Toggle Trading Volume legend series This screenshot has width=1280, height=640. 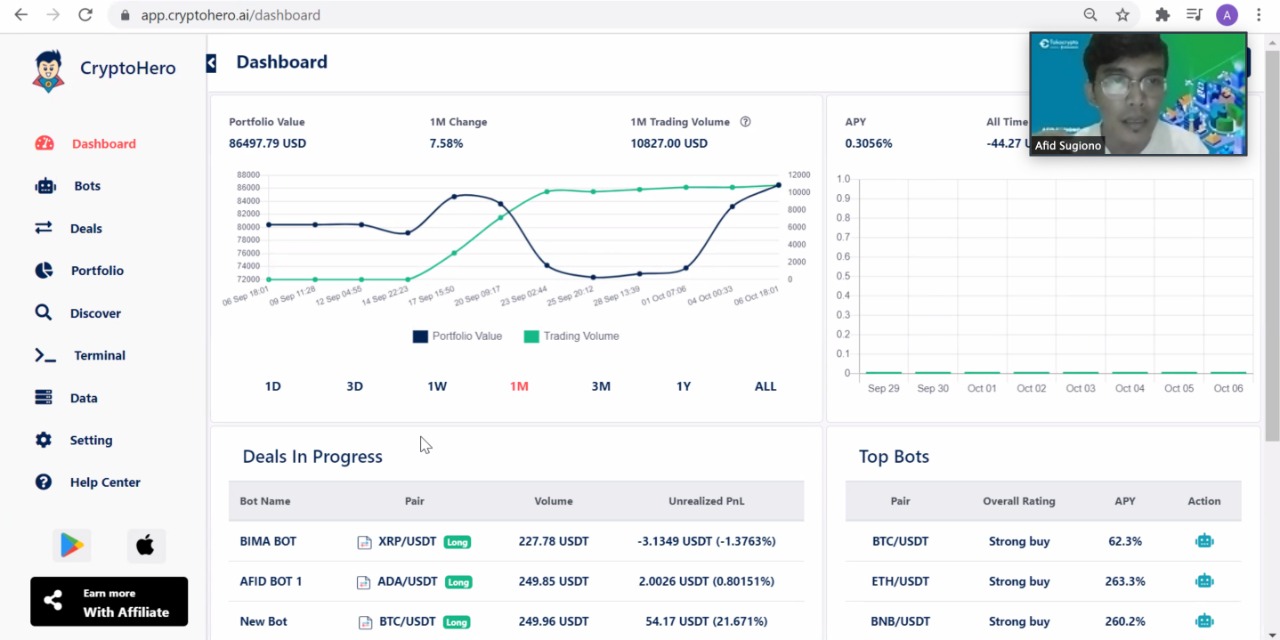pyautogui.click(x=571, y=336)
